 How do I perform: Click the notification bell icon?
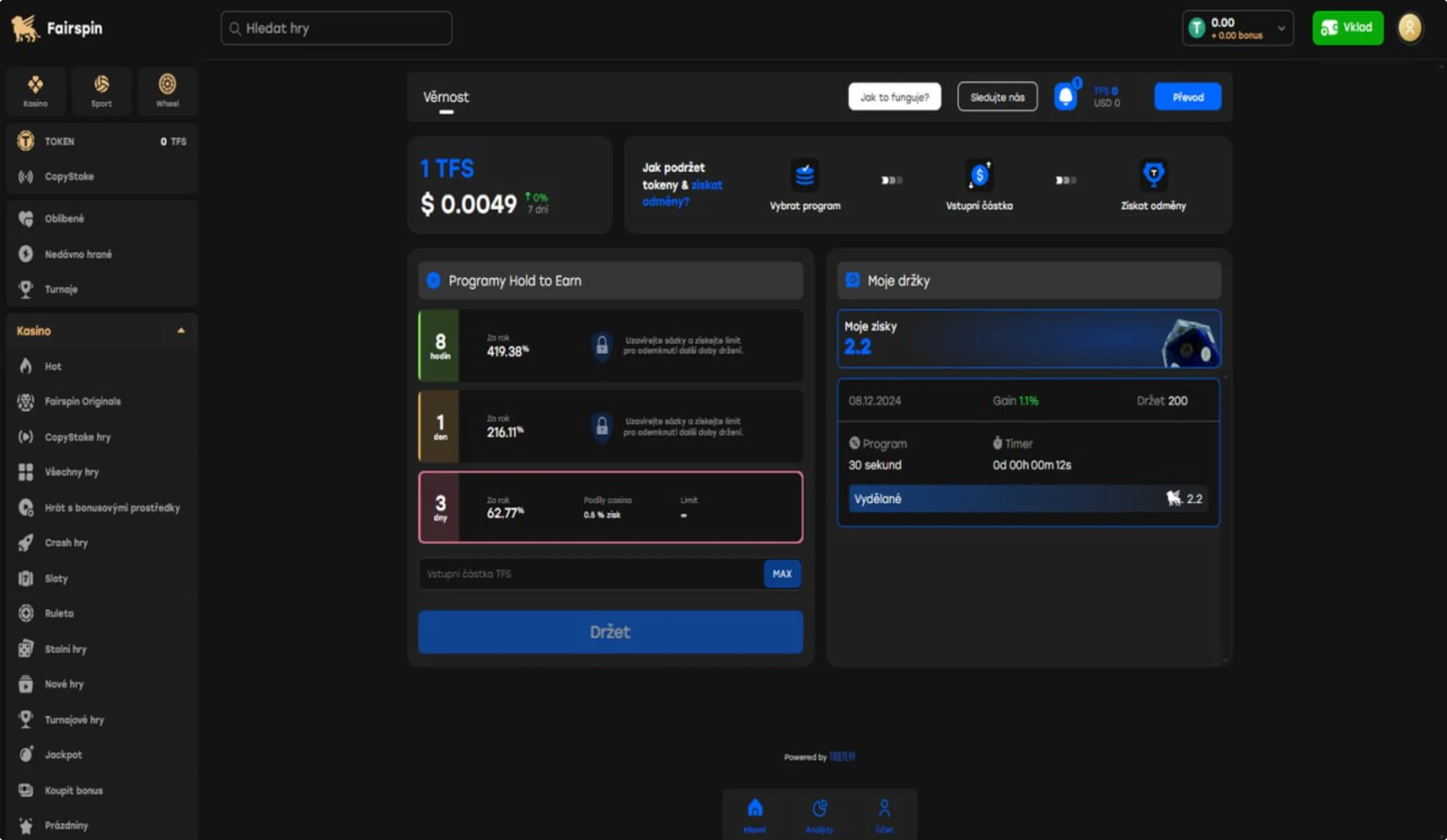pyautogui.click(x=1066, y=96)
